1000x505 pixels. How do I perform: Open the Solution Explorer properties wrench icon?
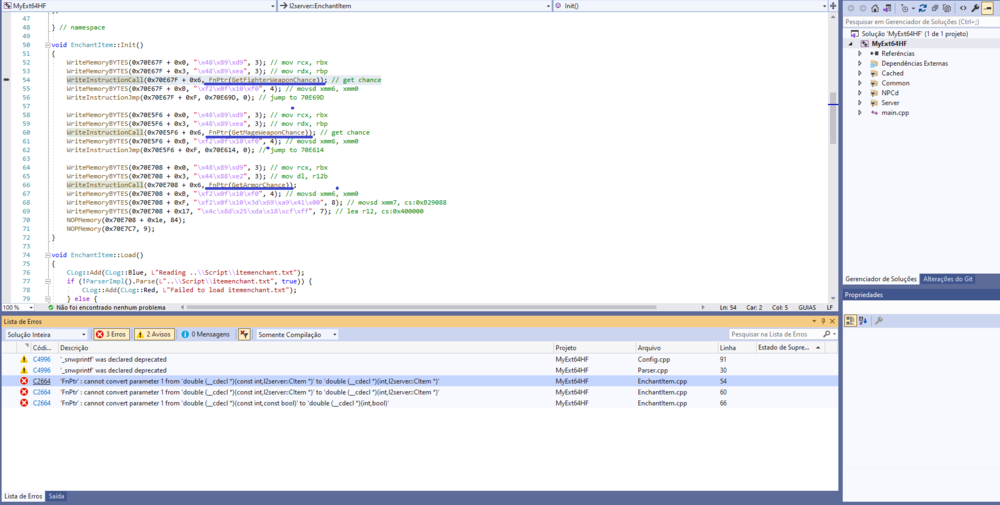(976, 8)
